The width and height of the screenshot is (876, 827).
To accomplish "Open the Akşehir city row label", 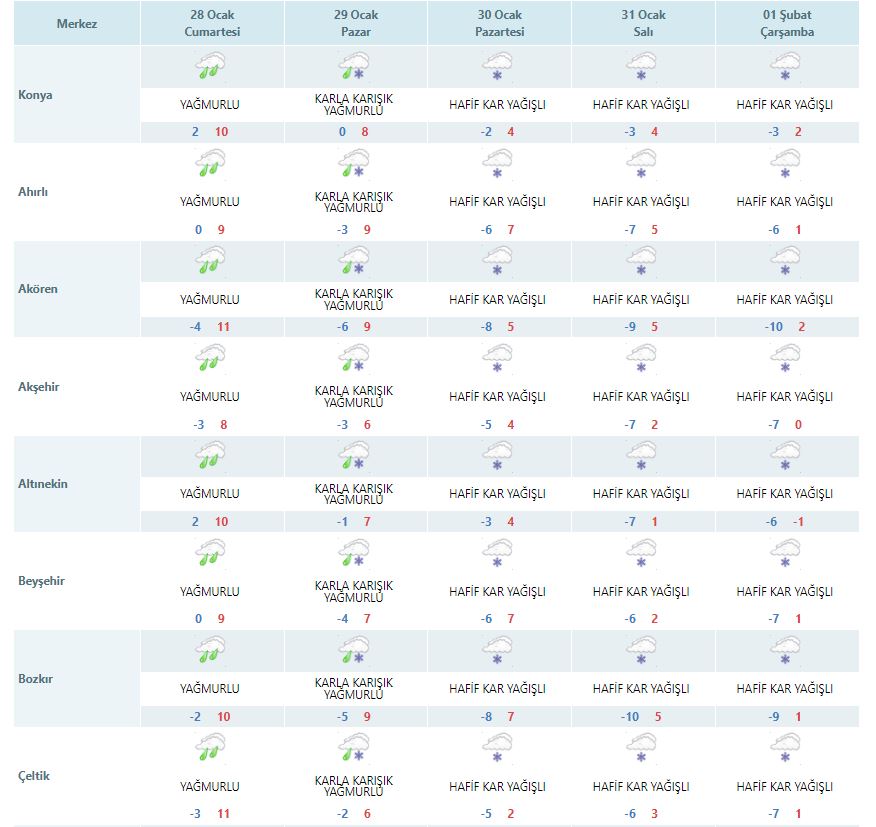I will [x=39, y=386].
